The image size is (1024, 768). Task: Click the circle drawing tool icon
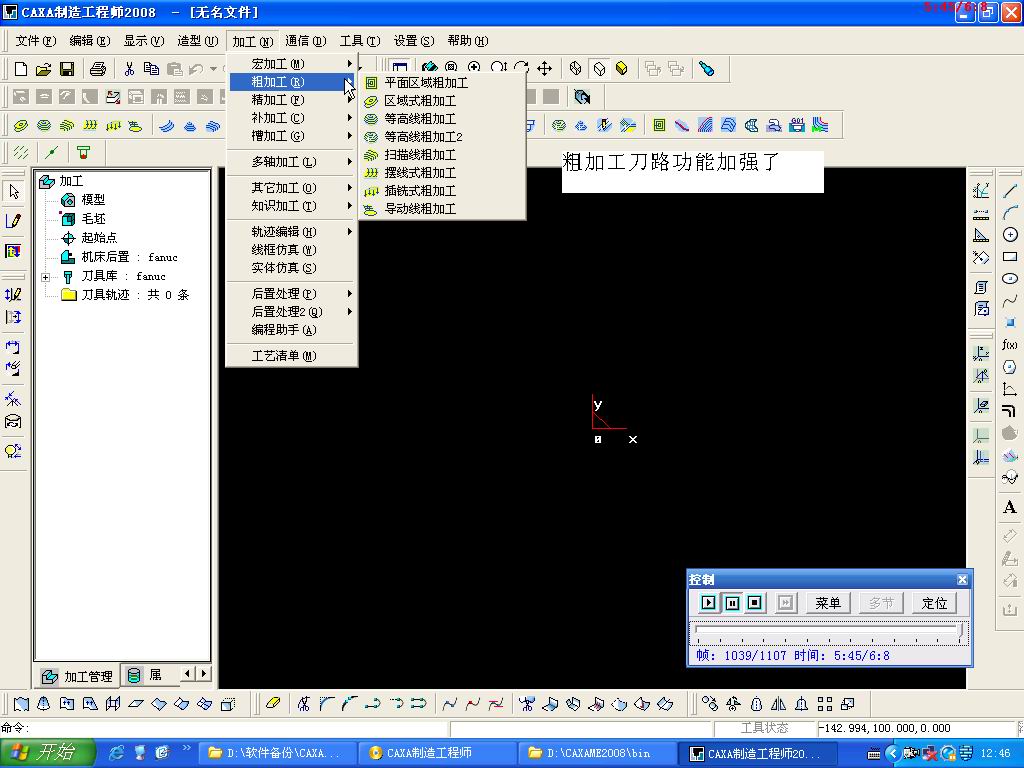(1010, 234)
